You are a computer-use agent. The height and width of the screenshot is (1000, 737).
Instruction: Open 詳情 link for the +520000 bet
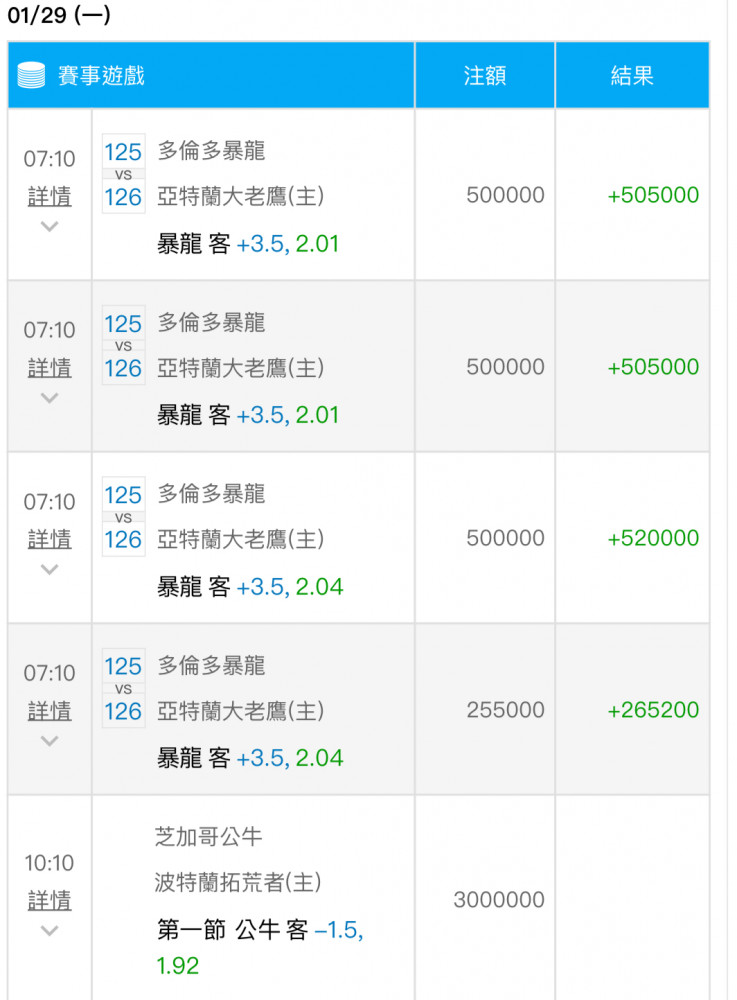50,539
